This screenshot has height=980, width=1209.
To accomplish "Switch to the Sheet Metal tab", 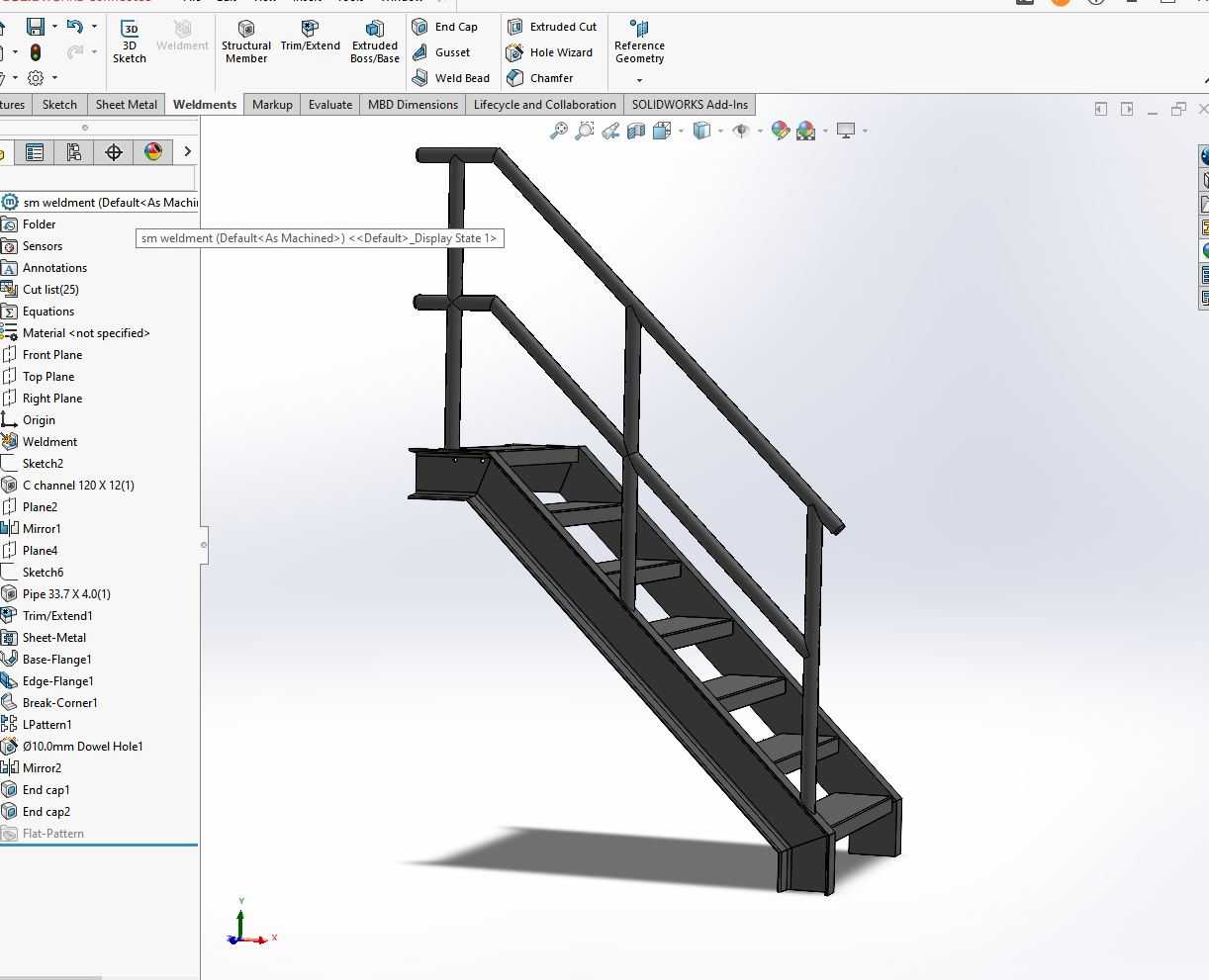I will (x=127, y=105).
